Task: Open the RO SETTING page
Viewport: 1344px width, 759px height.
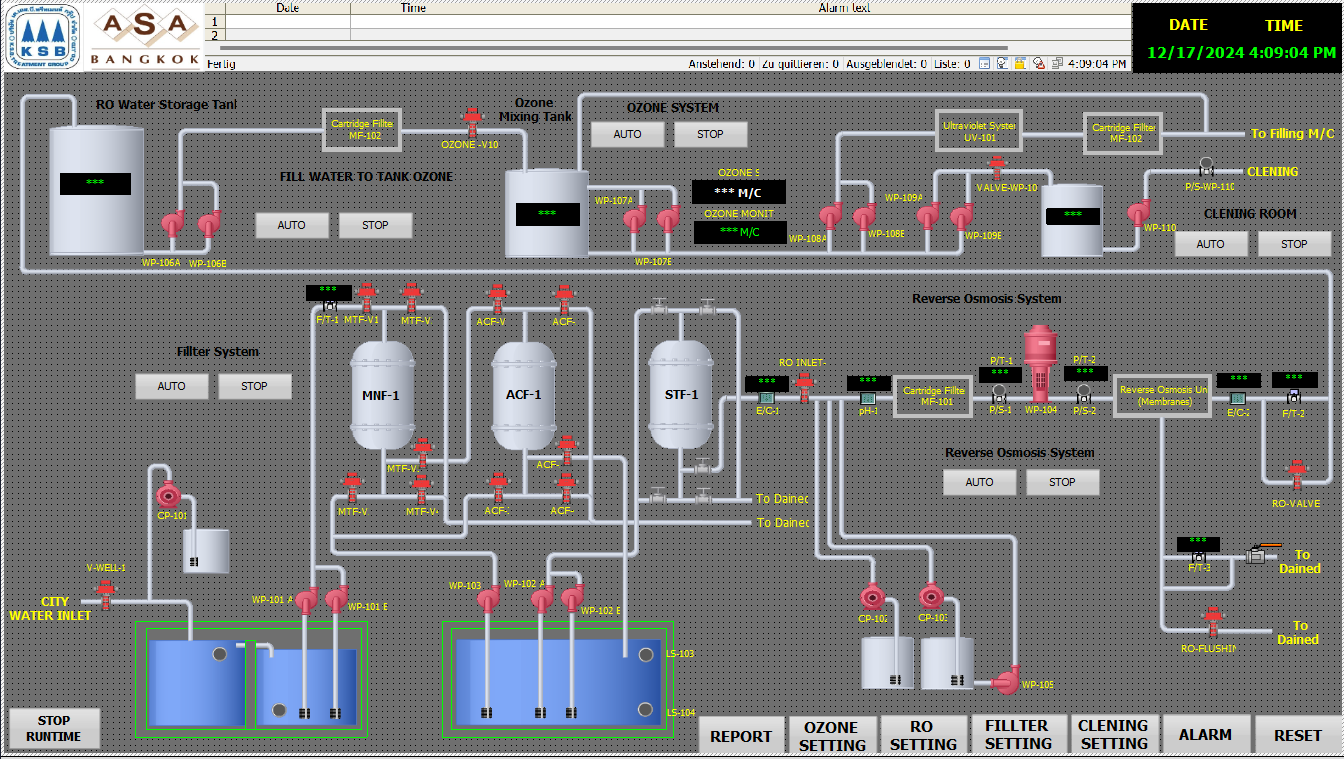Action: tap(923, 735)
